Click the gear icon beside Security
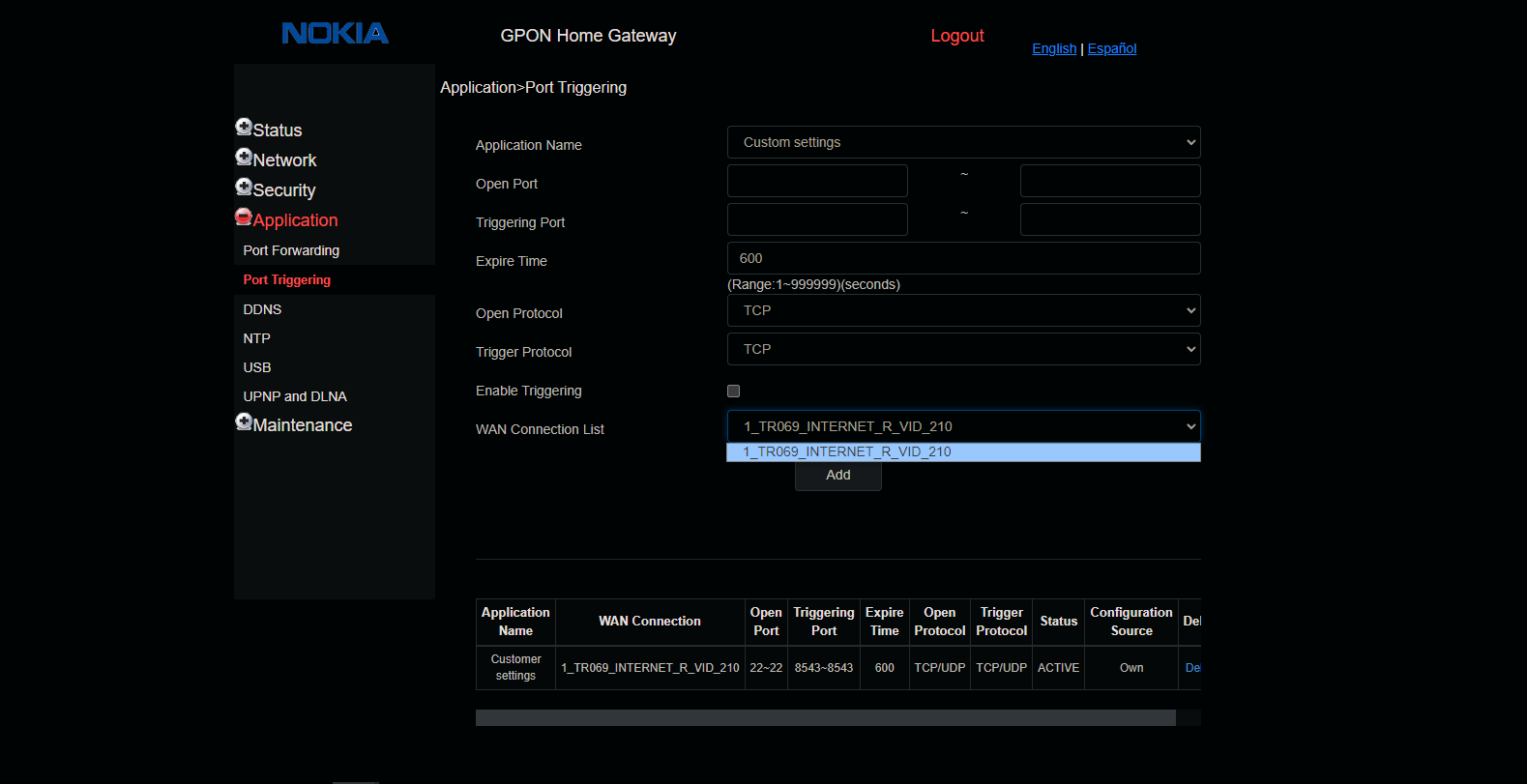This screenshot has width=1527, height=784. [244, 187]
